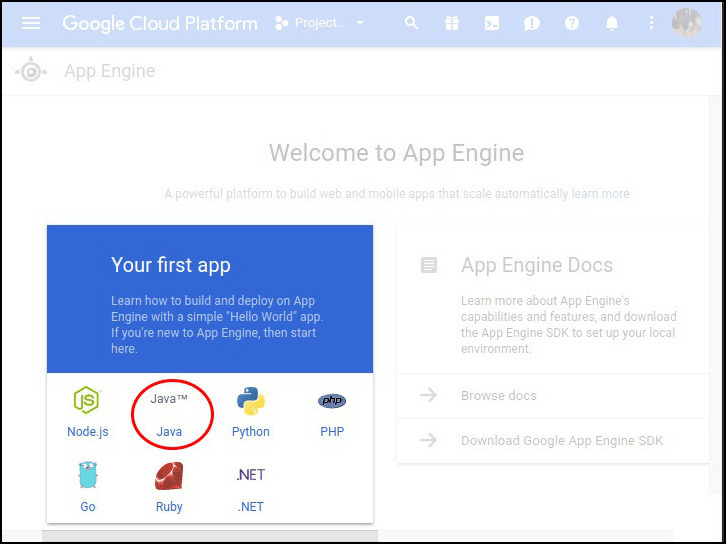Choose the Ruby language link

[x=169, y=506]
